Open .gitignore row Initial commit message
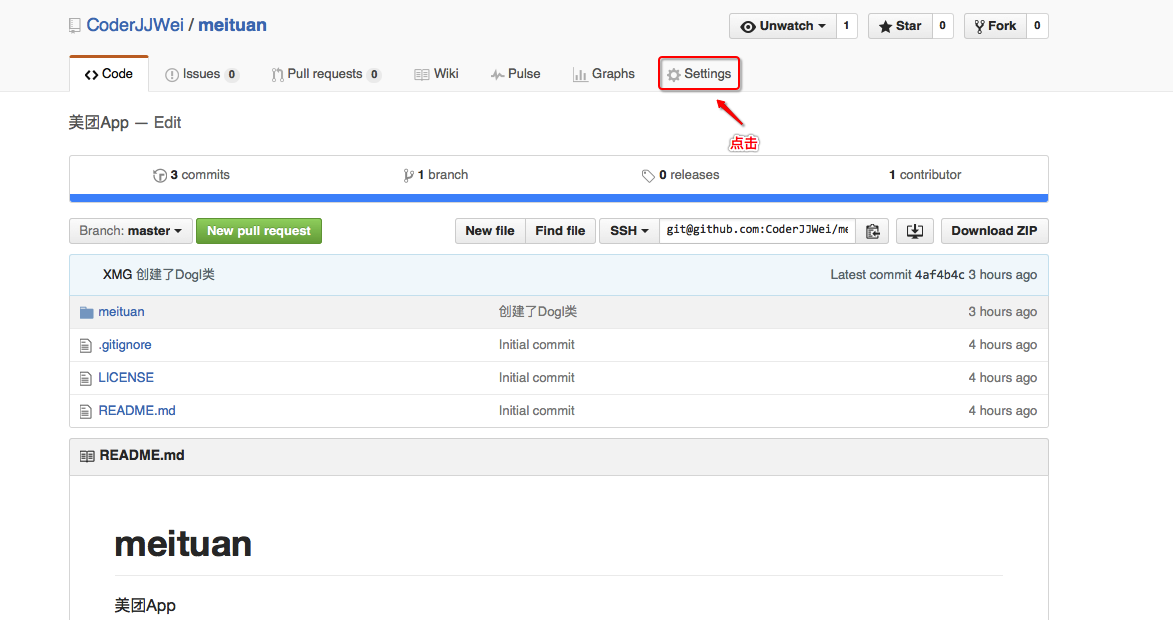Viewport: 1173px width, 620px height. 536,345
